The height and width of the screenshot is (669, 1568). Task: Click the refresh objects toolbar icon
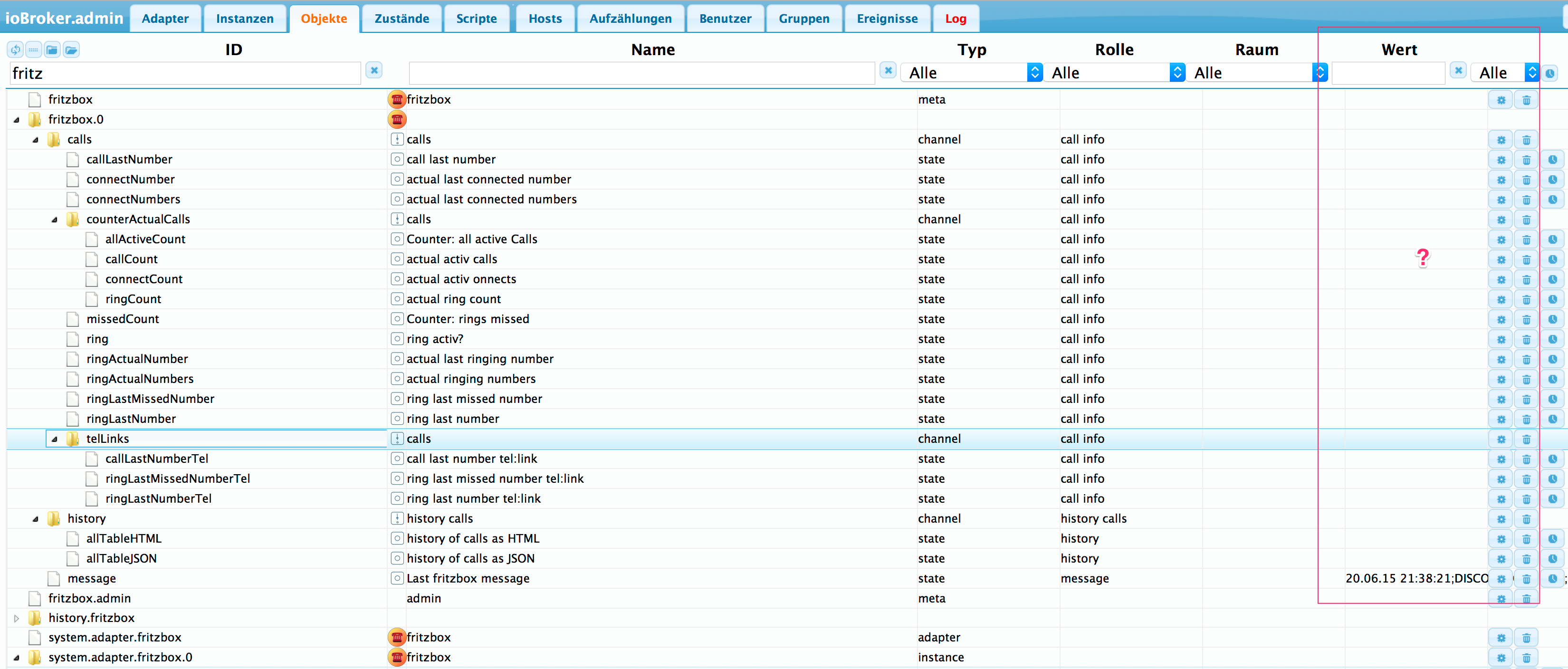[x=15, y=50]
